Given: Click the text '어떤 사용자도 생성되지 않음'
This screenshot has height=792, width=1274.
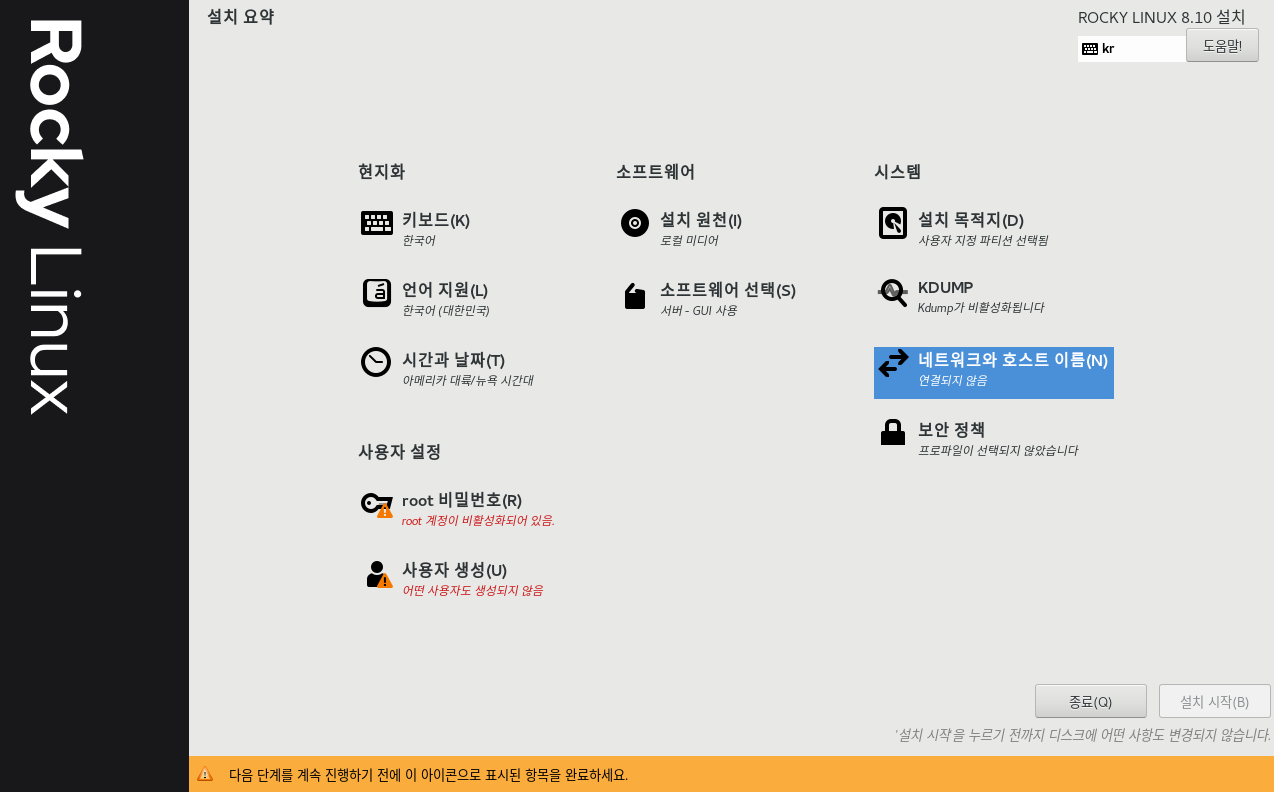Looking at the screenshot, I should point(472,590).
